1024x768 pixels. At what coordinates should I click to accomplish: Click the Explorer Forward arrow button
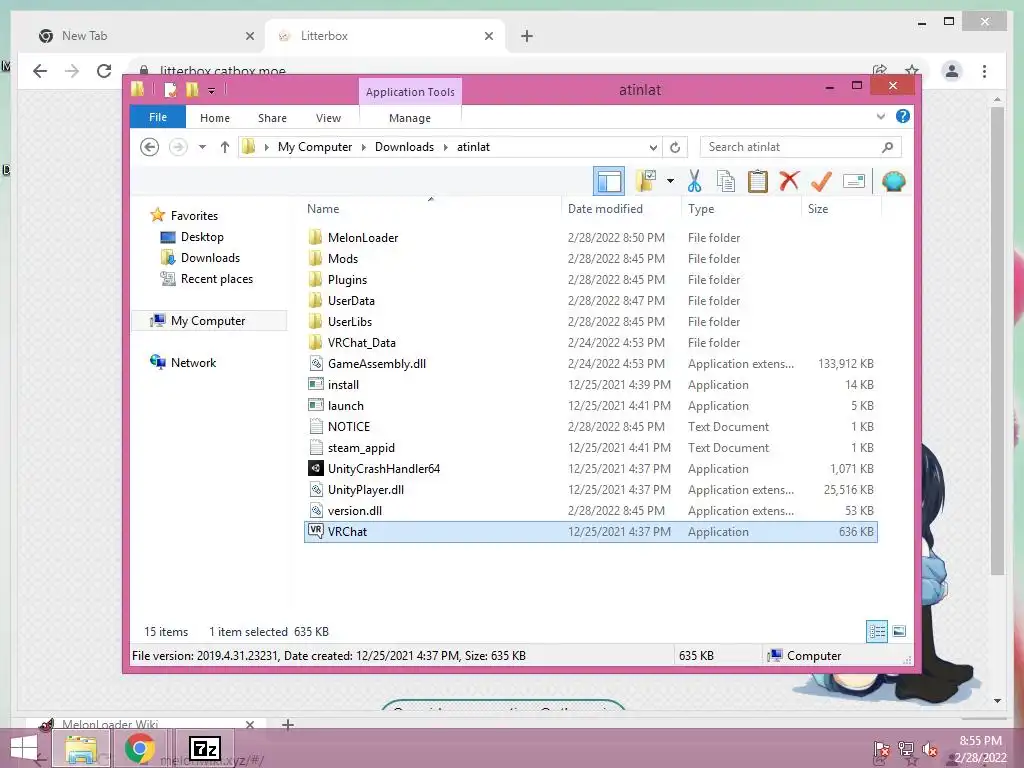point(178,147)
